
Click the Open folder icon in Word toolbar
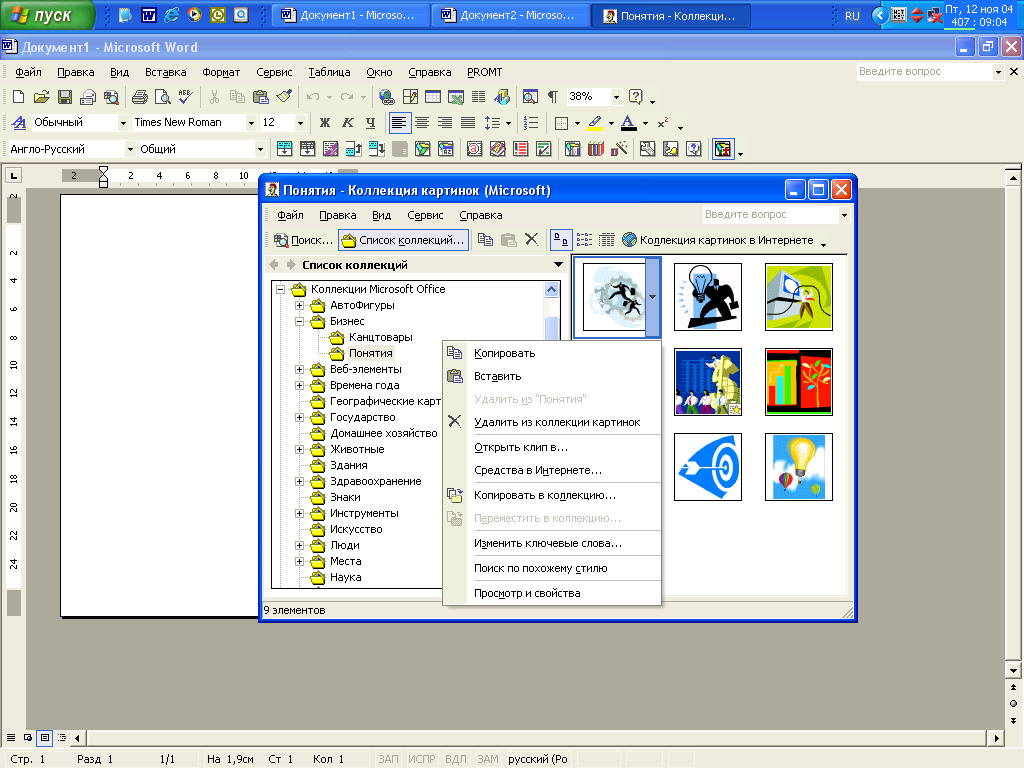coord(42,97)
